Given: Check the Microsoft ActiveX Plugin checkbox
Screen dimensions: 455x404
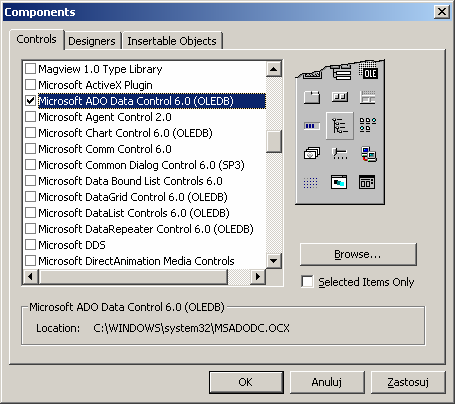Looking at the screenshot, I should point(31,85).
